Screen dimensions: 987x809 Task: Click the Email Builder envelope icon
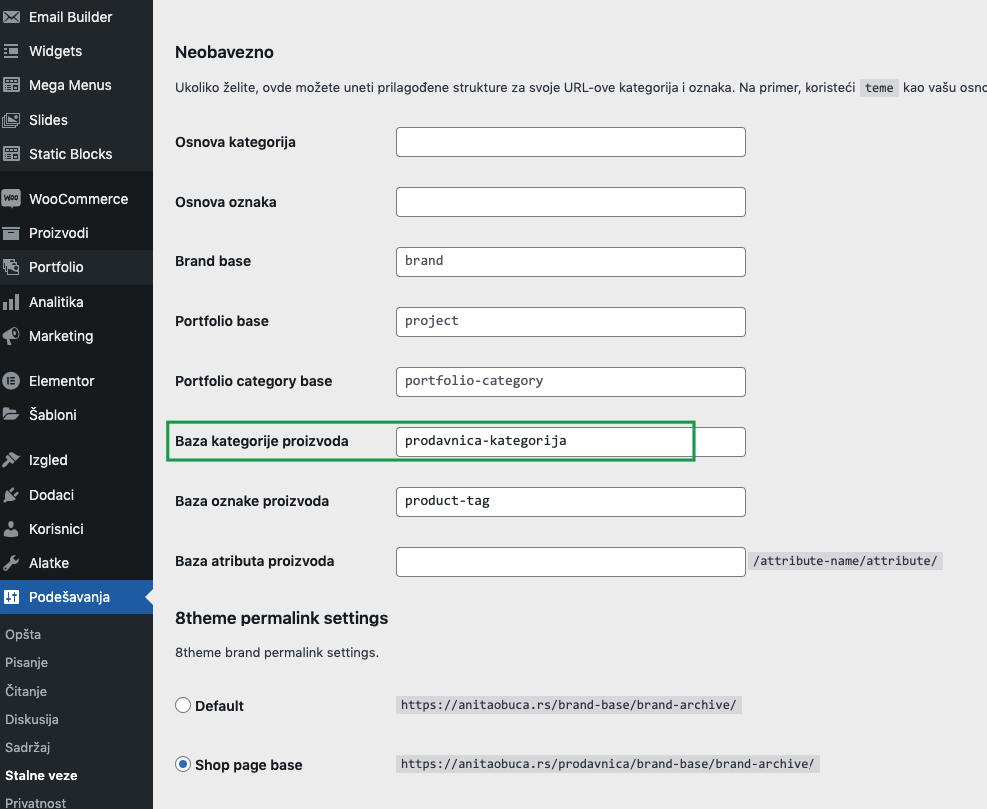pos(11,17)
